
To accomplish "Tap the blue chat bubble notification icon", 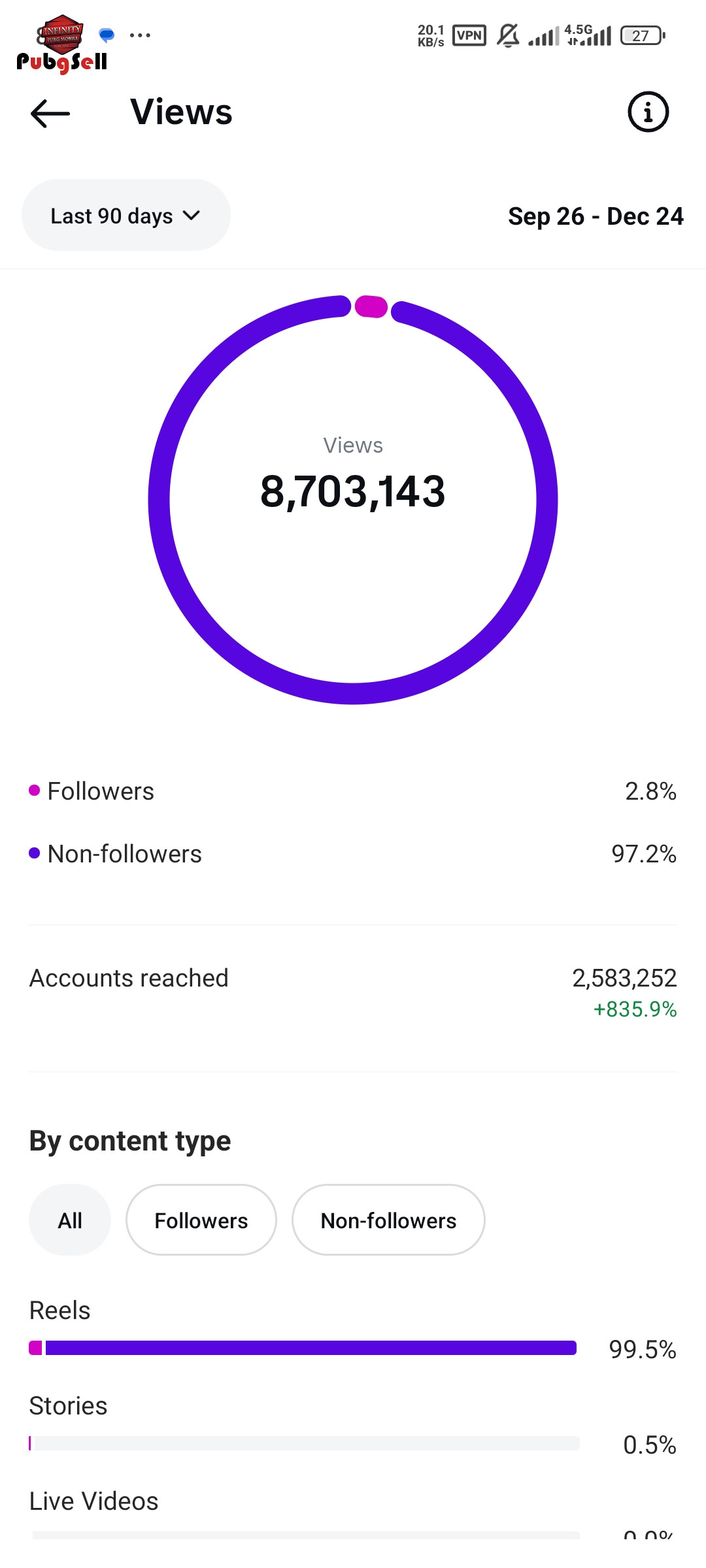I will point(107,34).
